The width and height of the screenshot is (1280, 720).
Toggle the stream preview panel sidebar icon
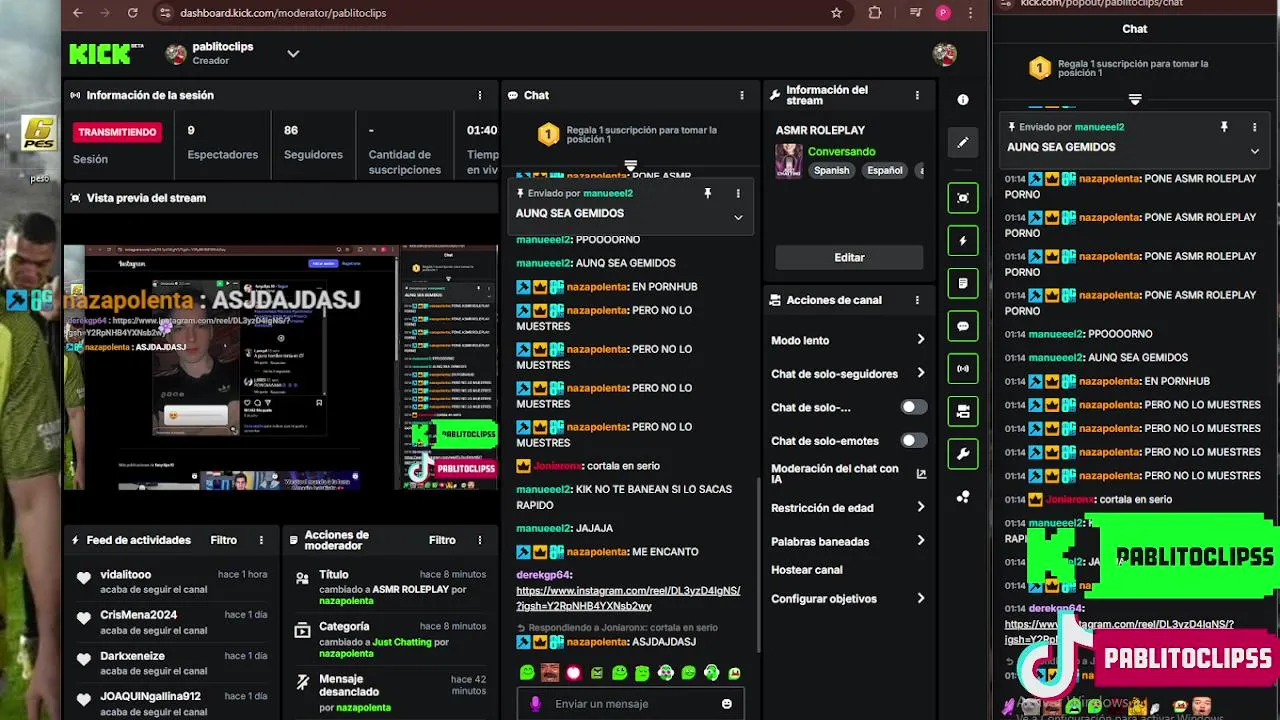(963, 198)
